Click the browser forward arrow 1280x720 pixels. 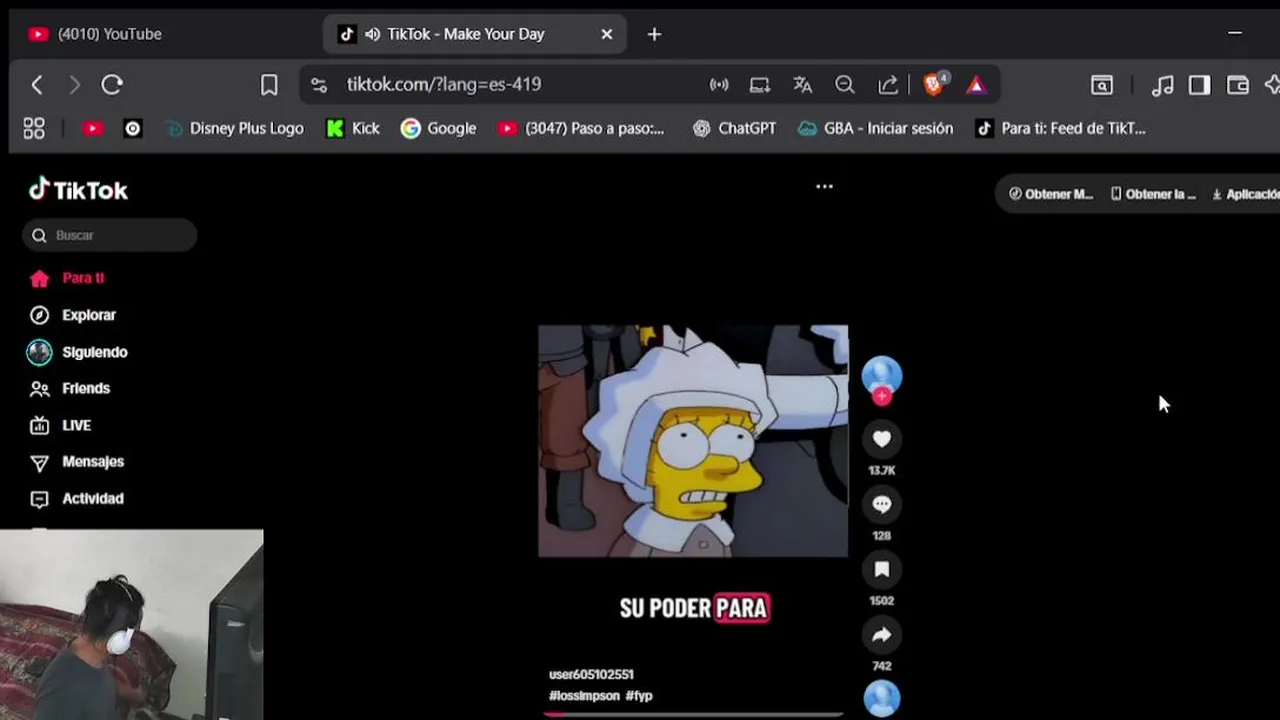click(x=74, y=85)
